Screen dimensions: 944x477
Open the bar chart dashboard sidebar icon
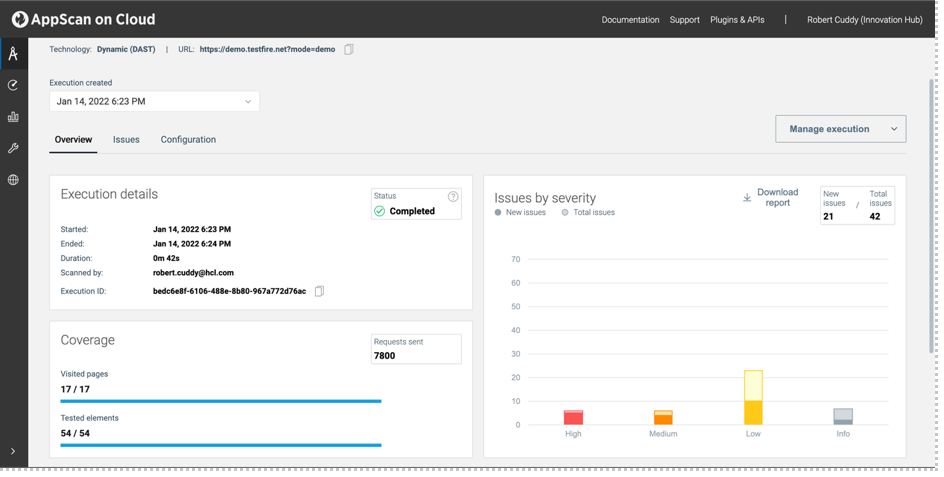click(13, 117)
